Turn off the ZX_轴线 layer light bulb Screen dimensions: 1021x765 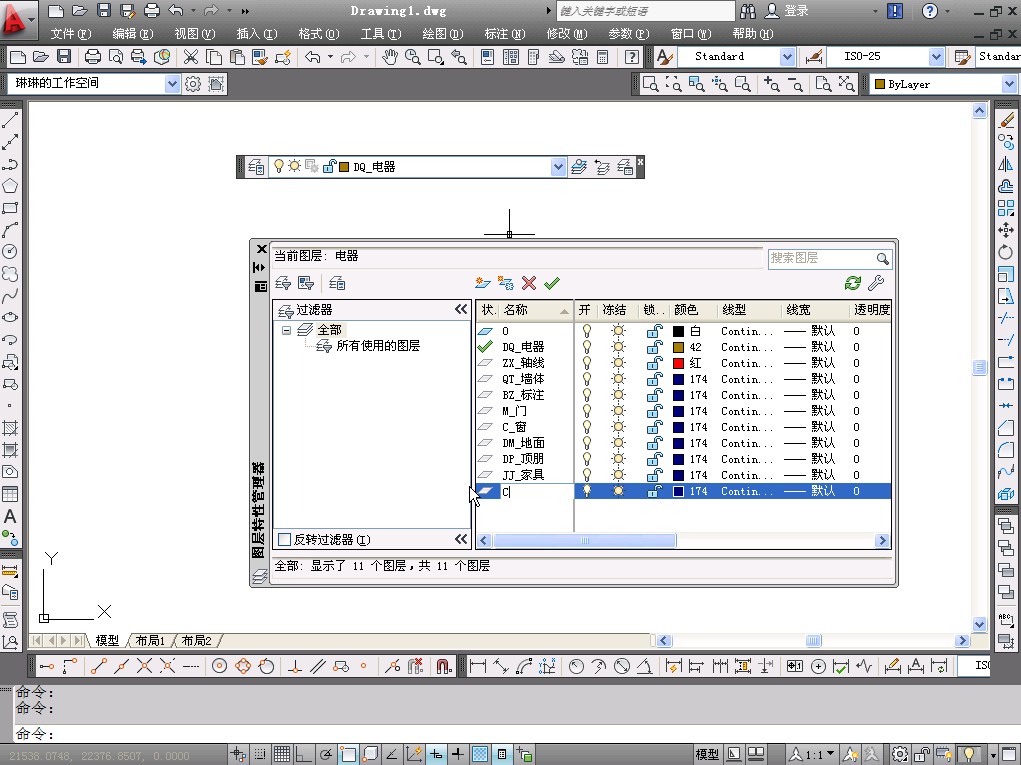587,363
